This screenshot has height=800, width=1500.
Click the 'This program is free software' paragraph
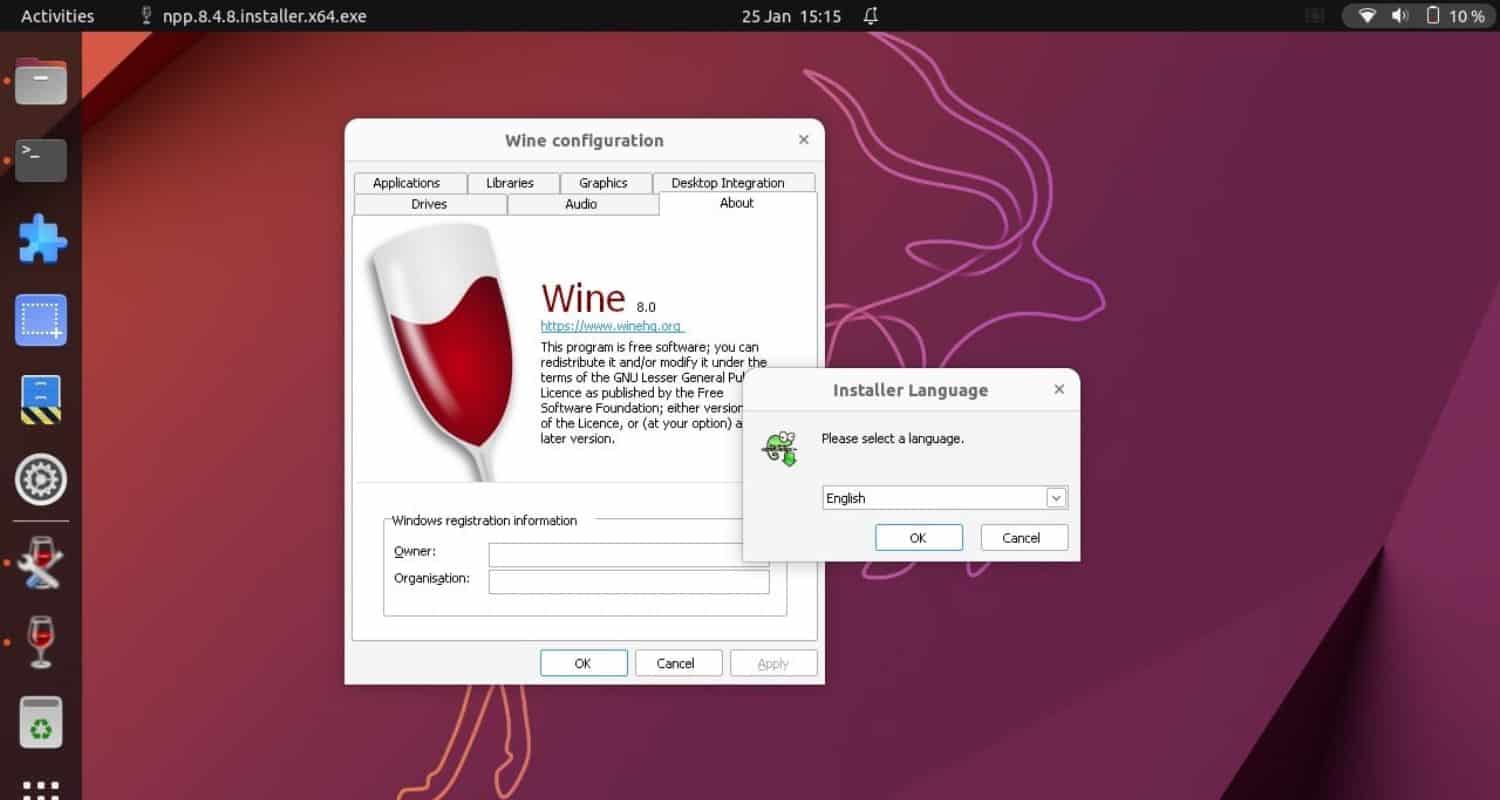click(x=654, y=393)
